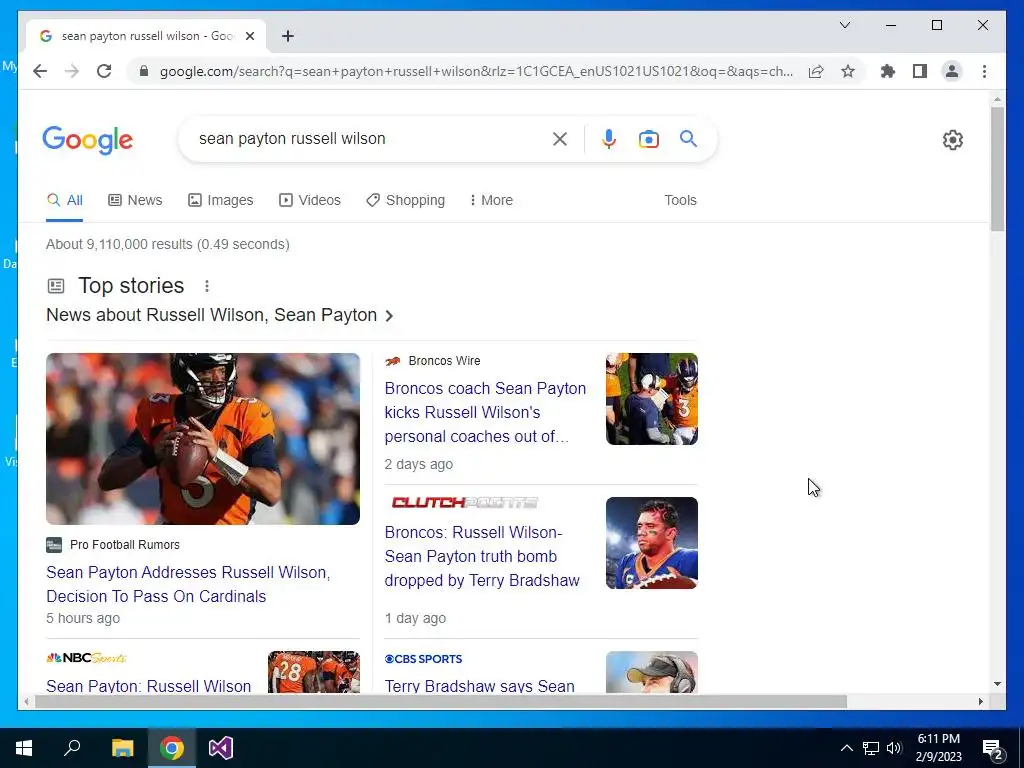Expand the More search filters menu

(x=491, y=200)
